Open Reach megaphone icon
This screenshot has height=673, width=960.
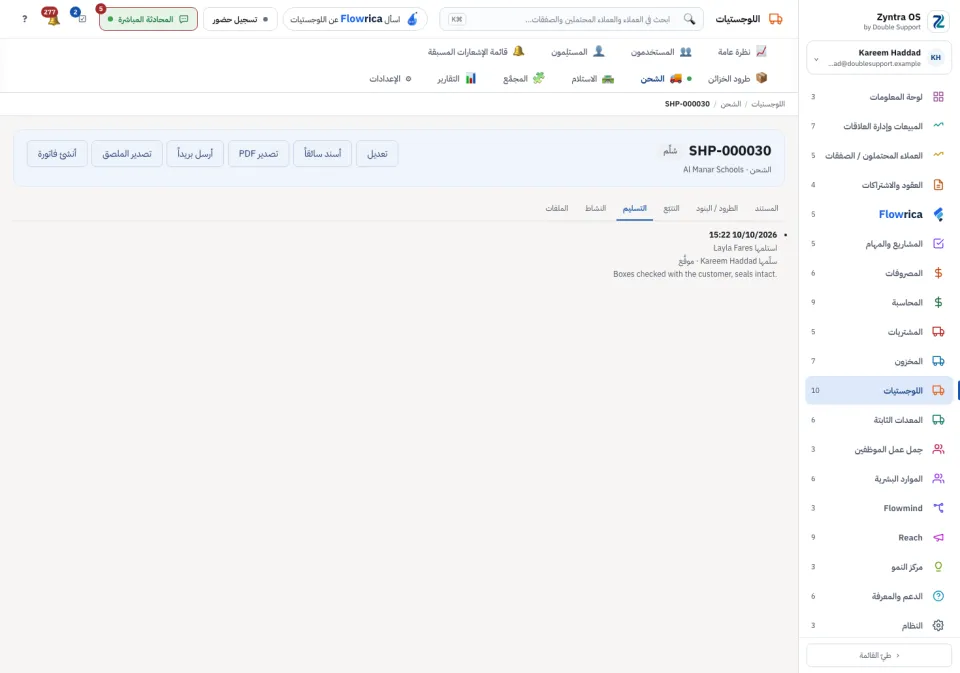point(938,537)
